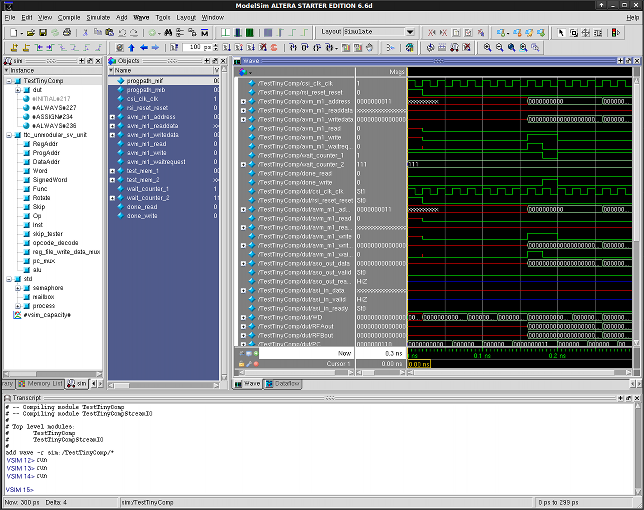Expand the dut instance node

17,89
